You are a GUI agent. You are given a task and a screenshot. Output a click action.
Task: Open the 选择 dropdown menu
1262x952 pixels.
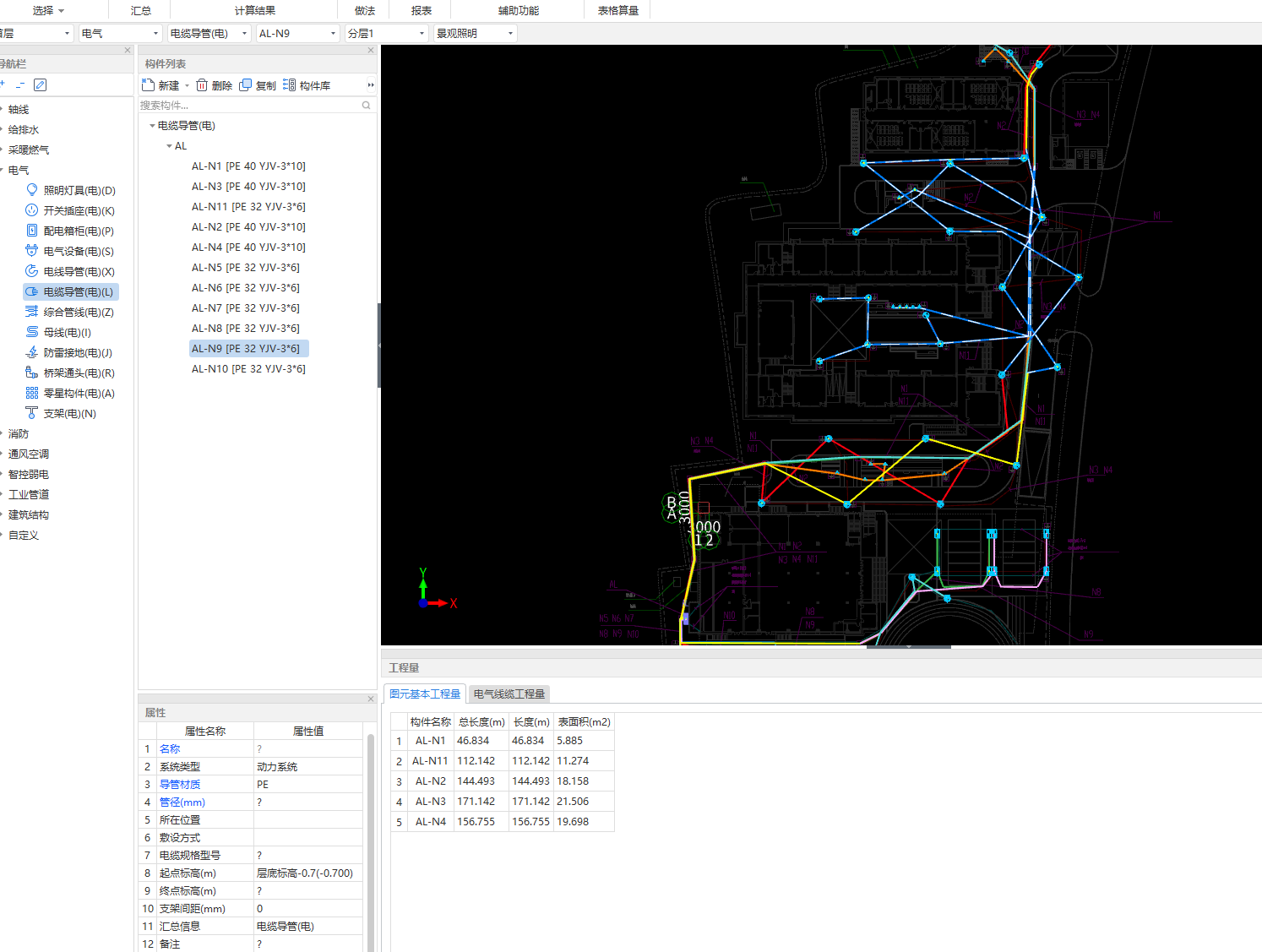pos(48,11)
